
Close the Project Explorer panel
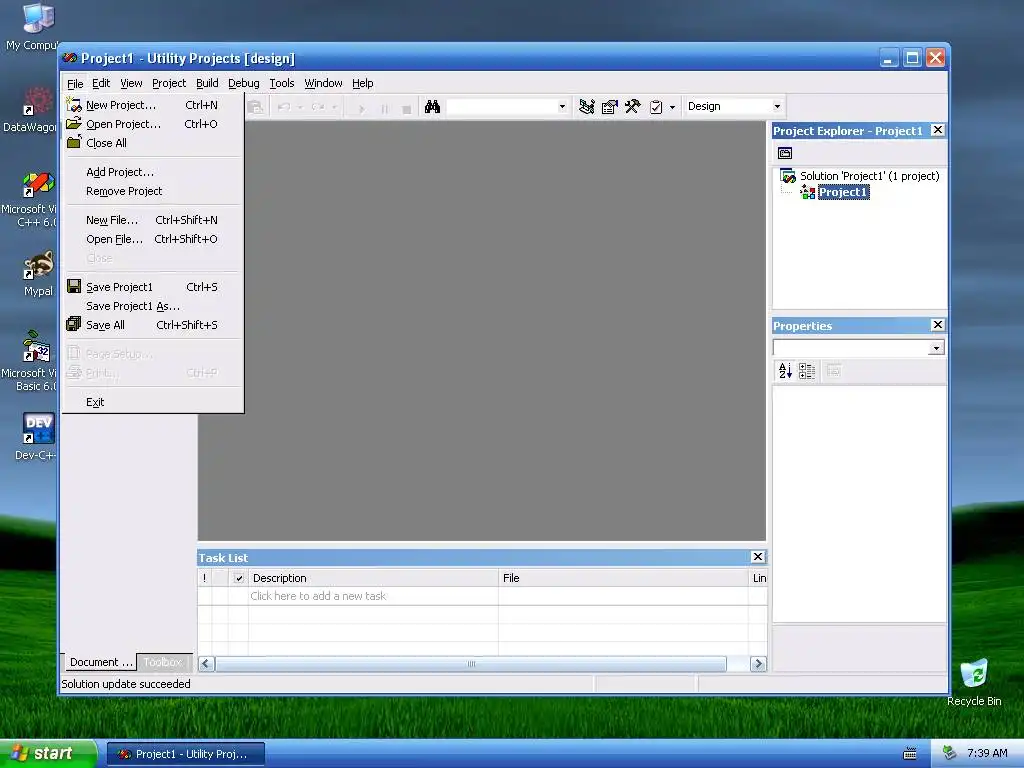click(937, 130)
